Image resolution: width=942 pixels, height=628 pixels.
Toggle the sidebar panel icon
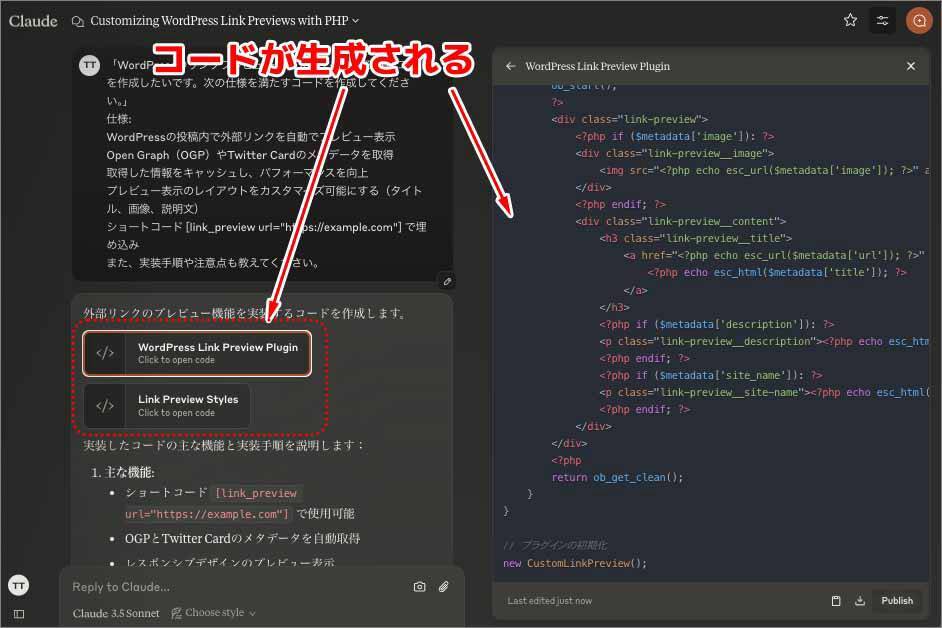[19, 613]
